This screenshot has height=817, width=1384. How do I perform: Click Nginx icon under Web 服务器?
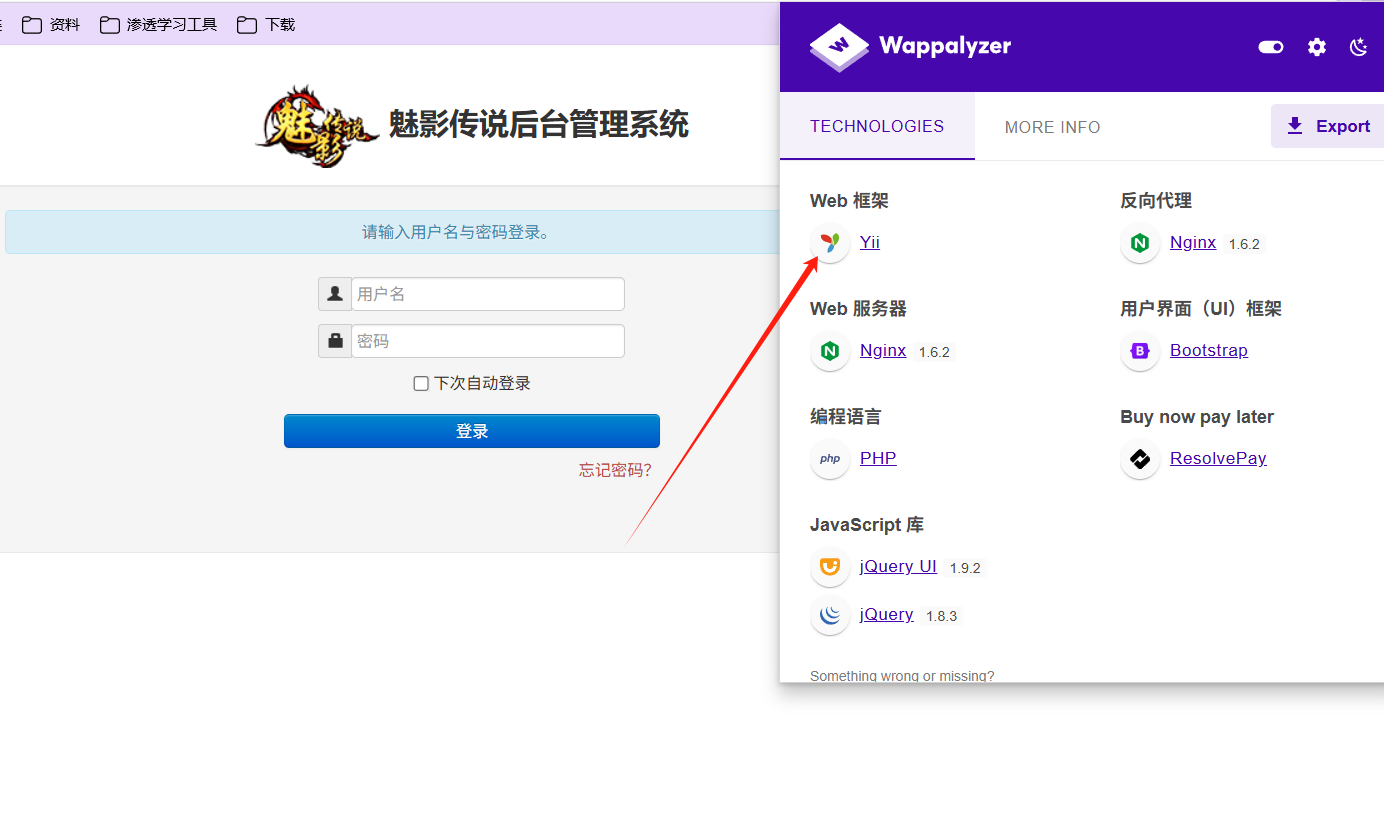[x=830, y=351]
